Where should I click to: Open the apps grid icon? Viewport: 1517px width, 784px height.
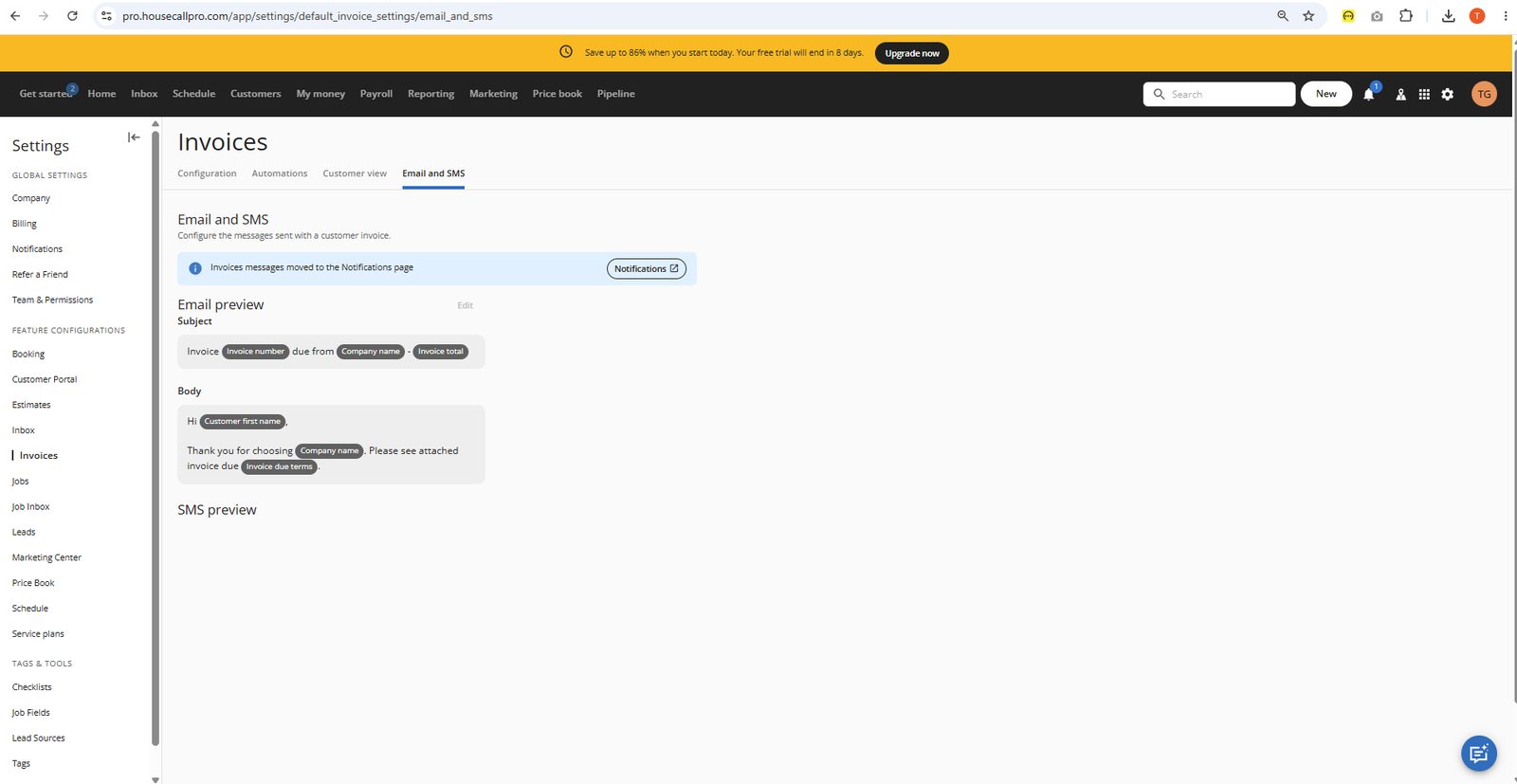pyautogui.click(x=1424, y=94)
